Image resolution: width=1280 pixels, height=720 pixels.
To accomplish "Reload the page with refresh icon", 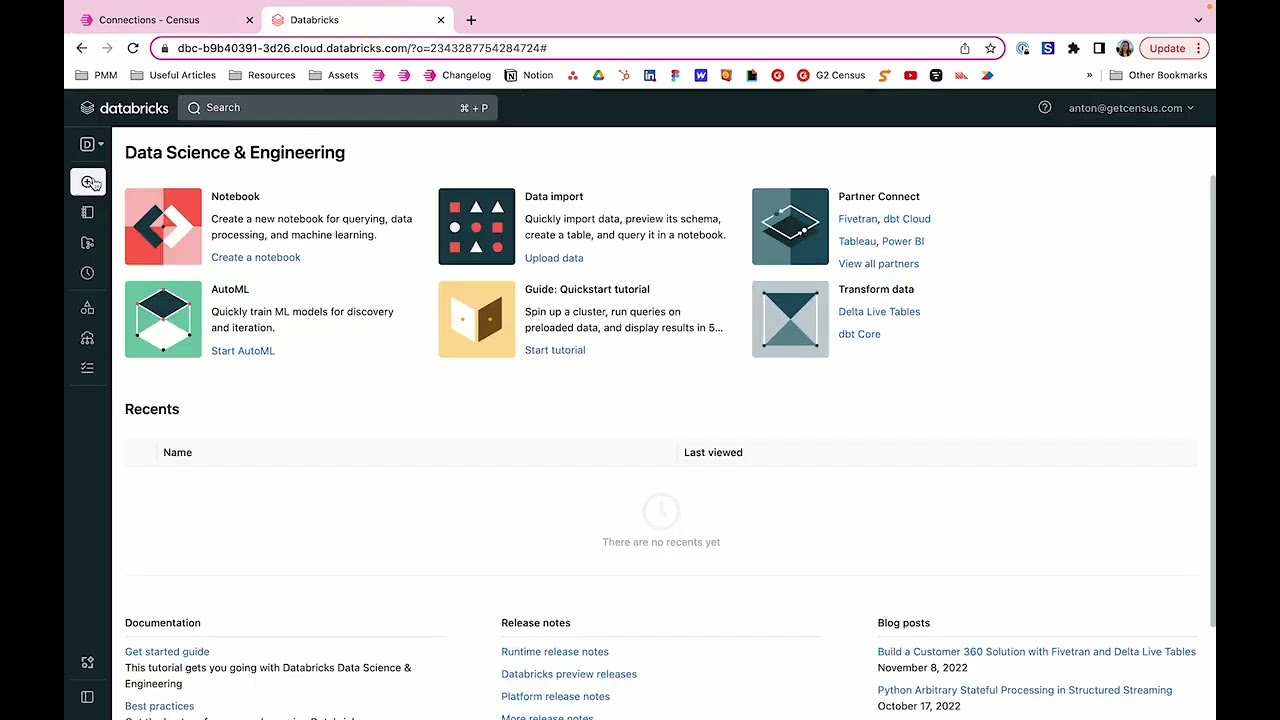I will coord(133,48).
